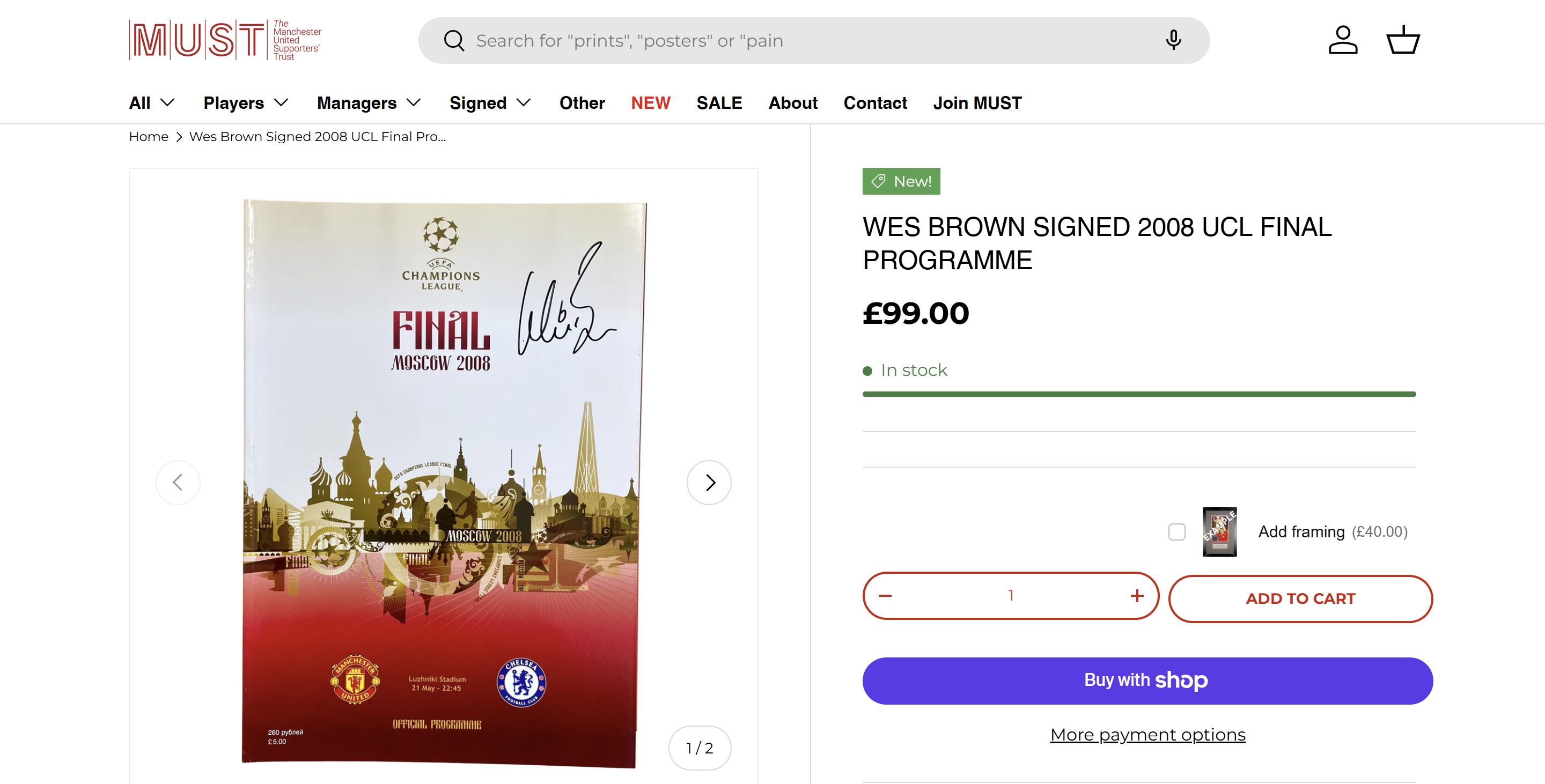Open the account profile icon
This screenshot has width=1545, height=784.
pos(1342,40)
